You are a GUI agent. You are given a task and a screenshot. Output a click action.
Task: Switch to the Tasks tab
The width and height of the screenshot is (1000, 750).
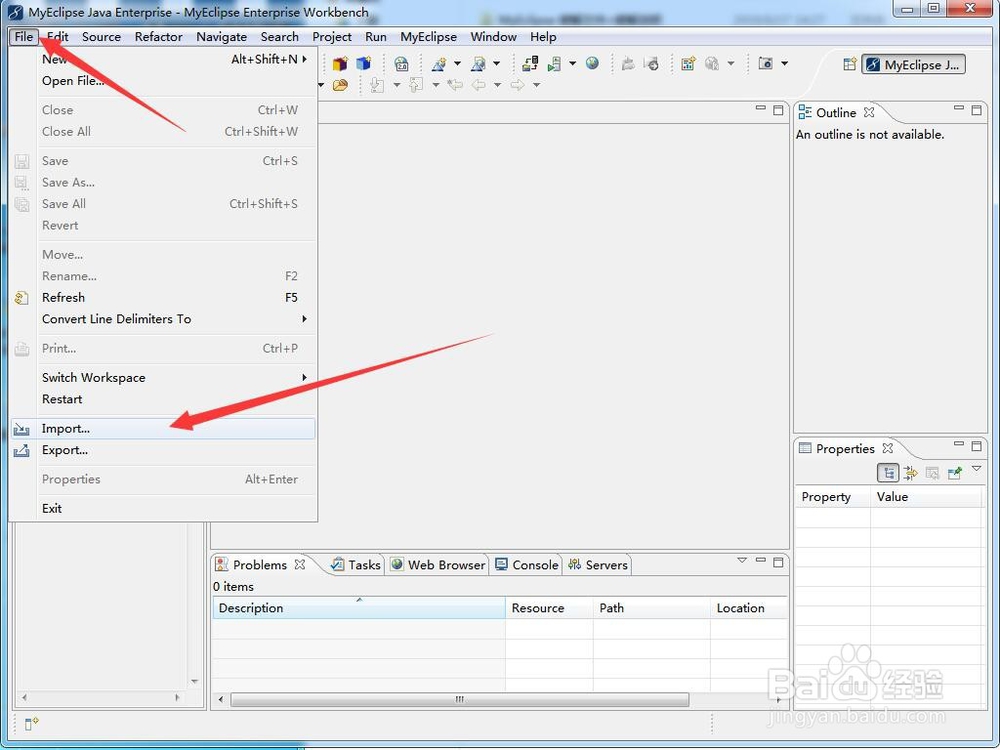pyautogui.click(x=356, y=564)
